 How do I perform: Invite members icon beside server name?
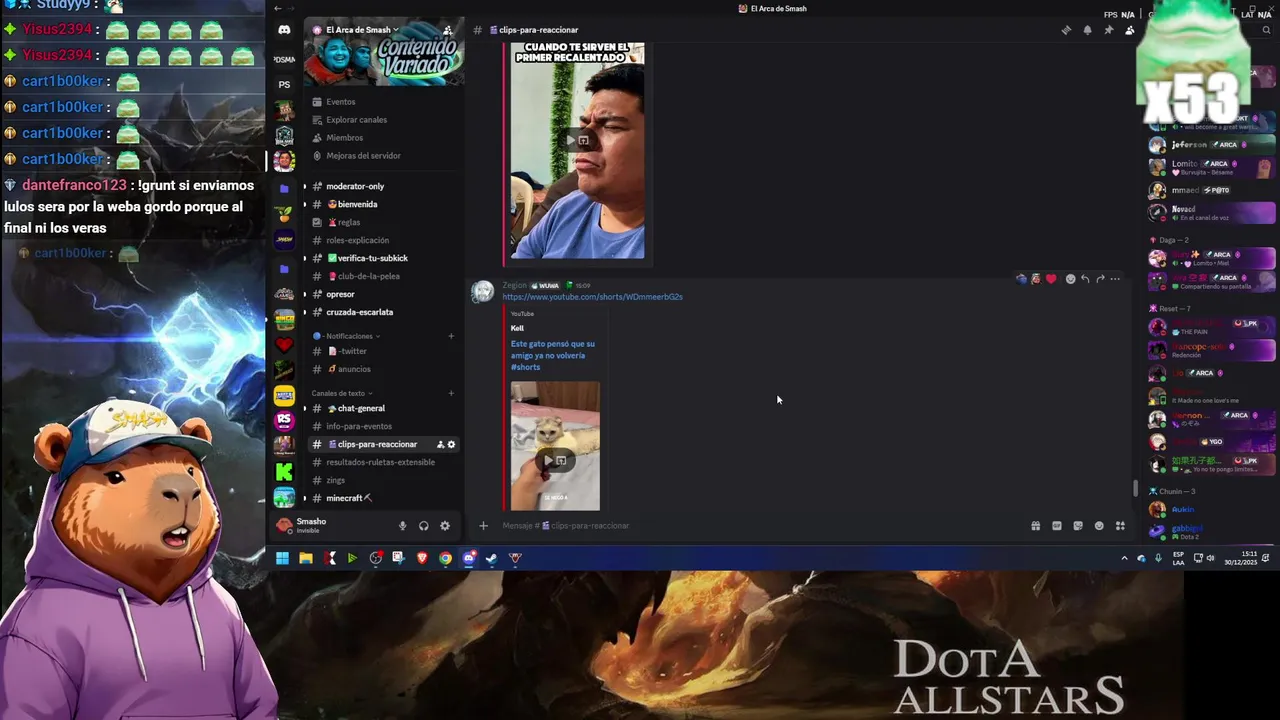click(447, 30)
